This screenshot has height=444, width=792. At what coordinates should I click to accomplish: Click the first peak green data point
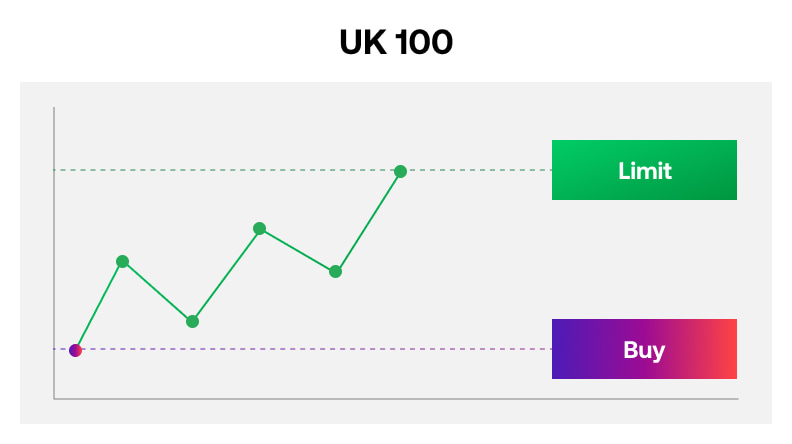click(x=122, y=262)
